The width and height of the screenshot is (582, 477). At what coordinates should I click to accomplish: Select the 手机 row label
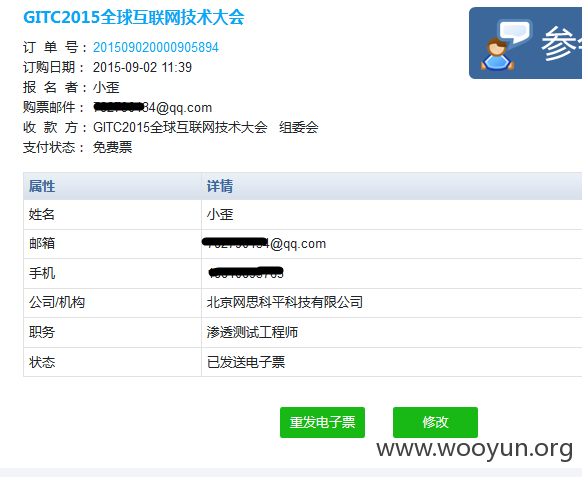pos(42,274)
